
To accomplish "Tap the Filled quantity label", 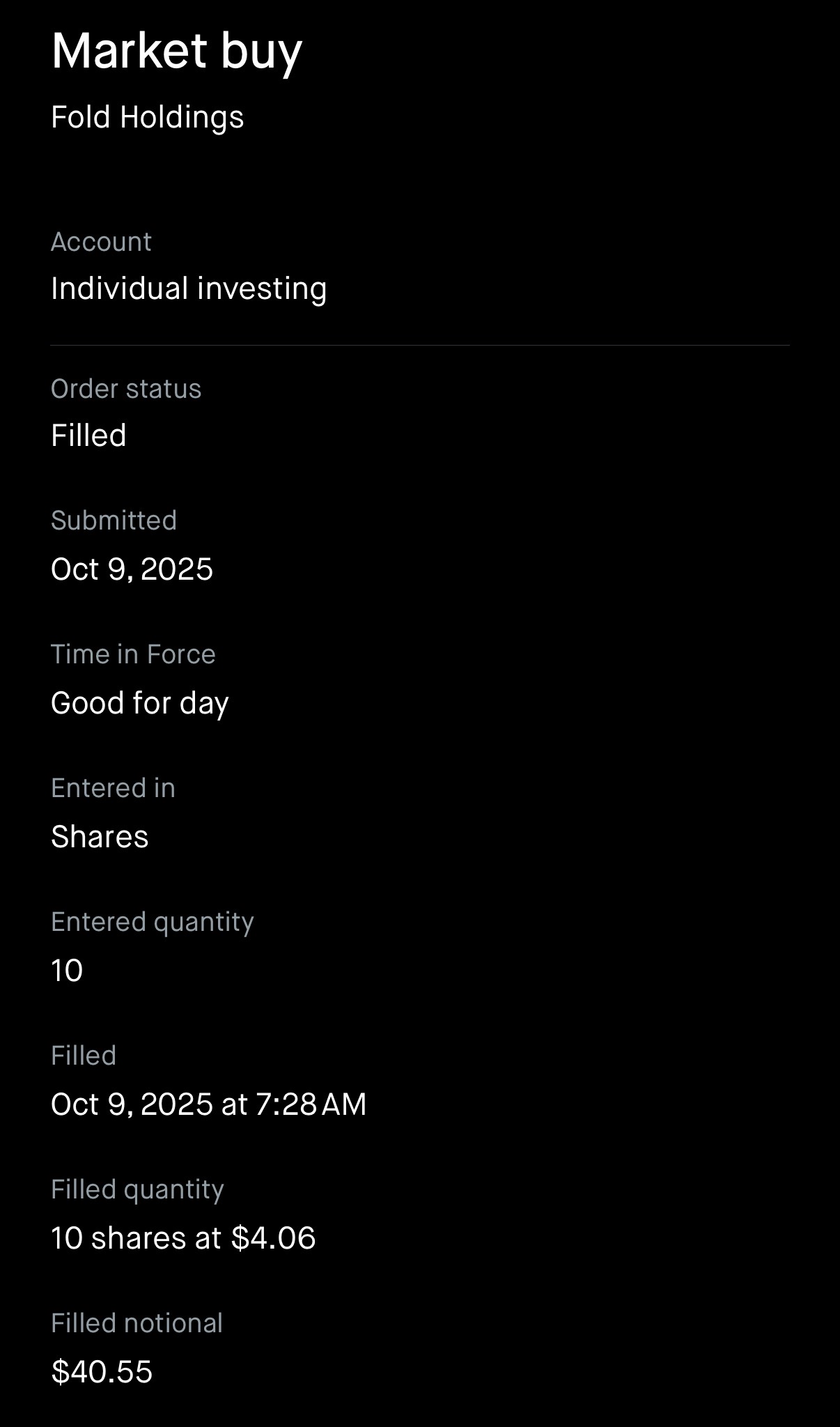I will (x=137, y=1189).
